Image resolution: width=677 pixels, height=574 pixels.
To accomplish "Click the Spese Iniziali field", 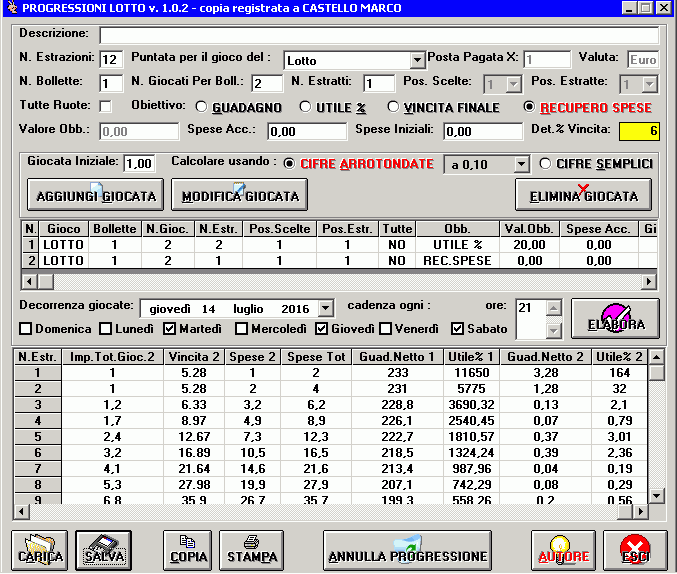I will coord(483,131).
